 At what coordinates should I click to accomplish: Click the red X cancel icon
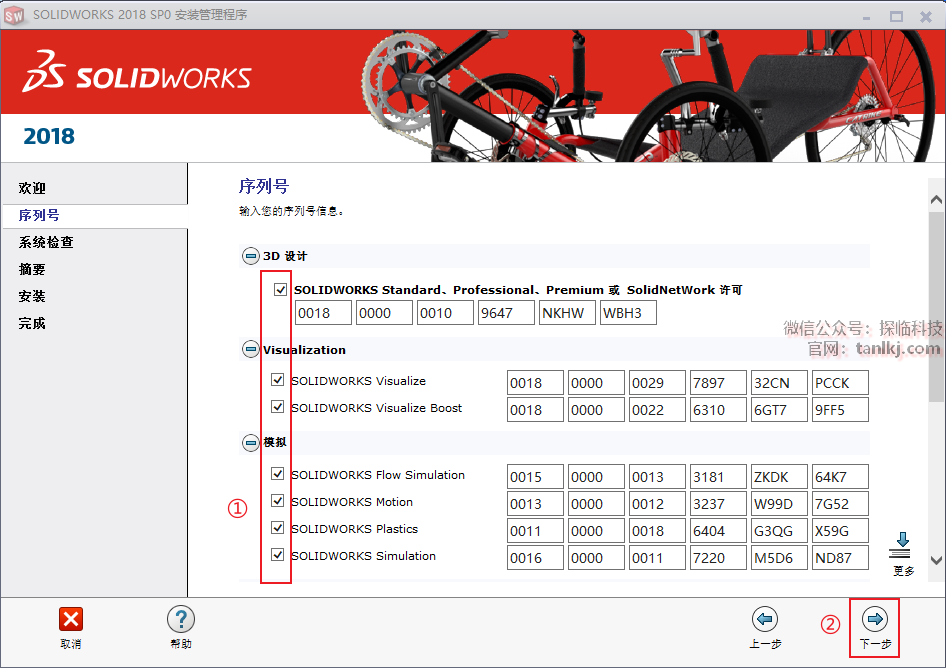click(71, 619)
